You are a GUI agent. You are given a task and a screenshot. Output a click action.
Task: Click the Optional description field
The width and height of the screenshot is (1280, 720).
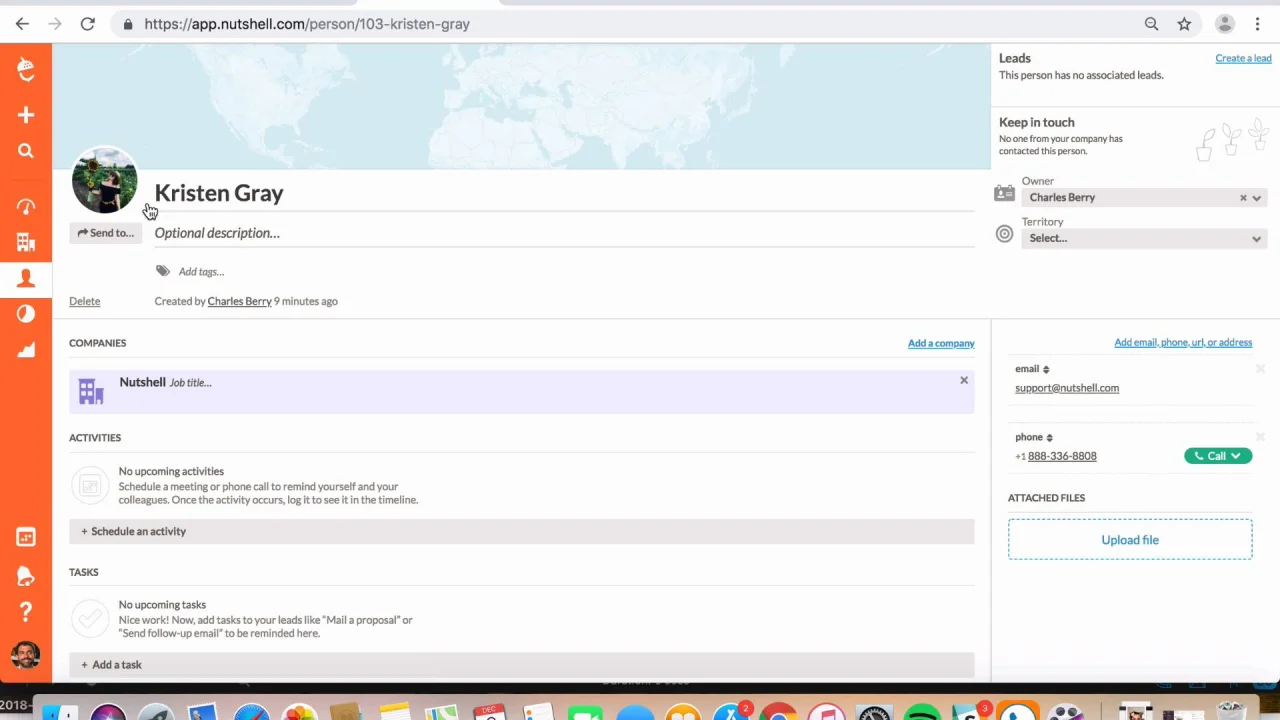[564, 233]
